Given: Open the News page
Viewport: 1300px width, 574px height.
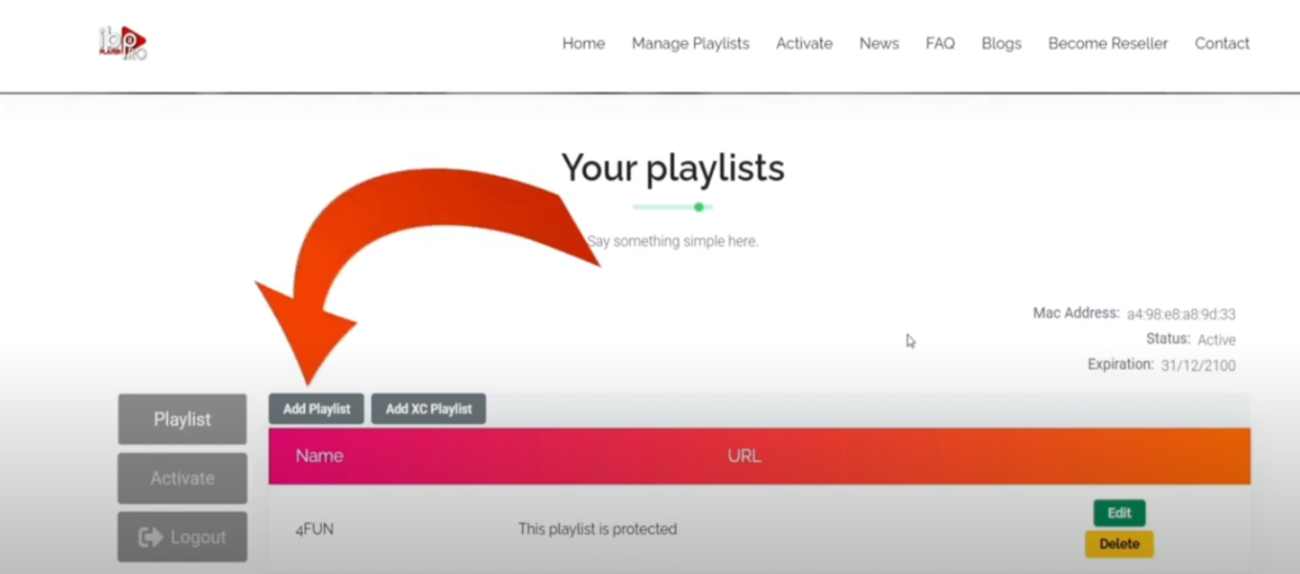Looking at the screenshot, I should coord(879,43).
